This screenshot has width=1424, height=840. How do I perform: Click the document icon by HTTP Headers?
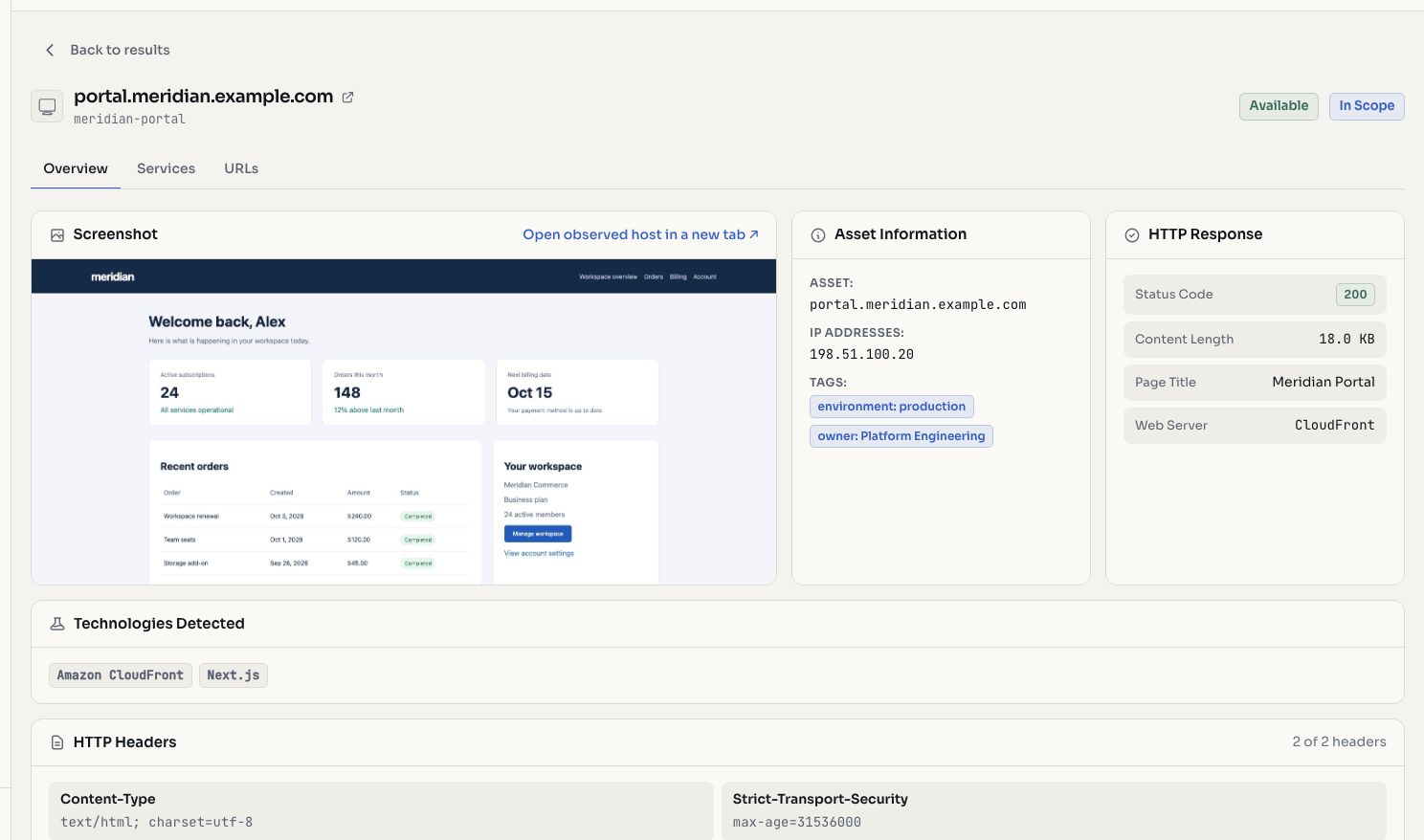[57, 742]
